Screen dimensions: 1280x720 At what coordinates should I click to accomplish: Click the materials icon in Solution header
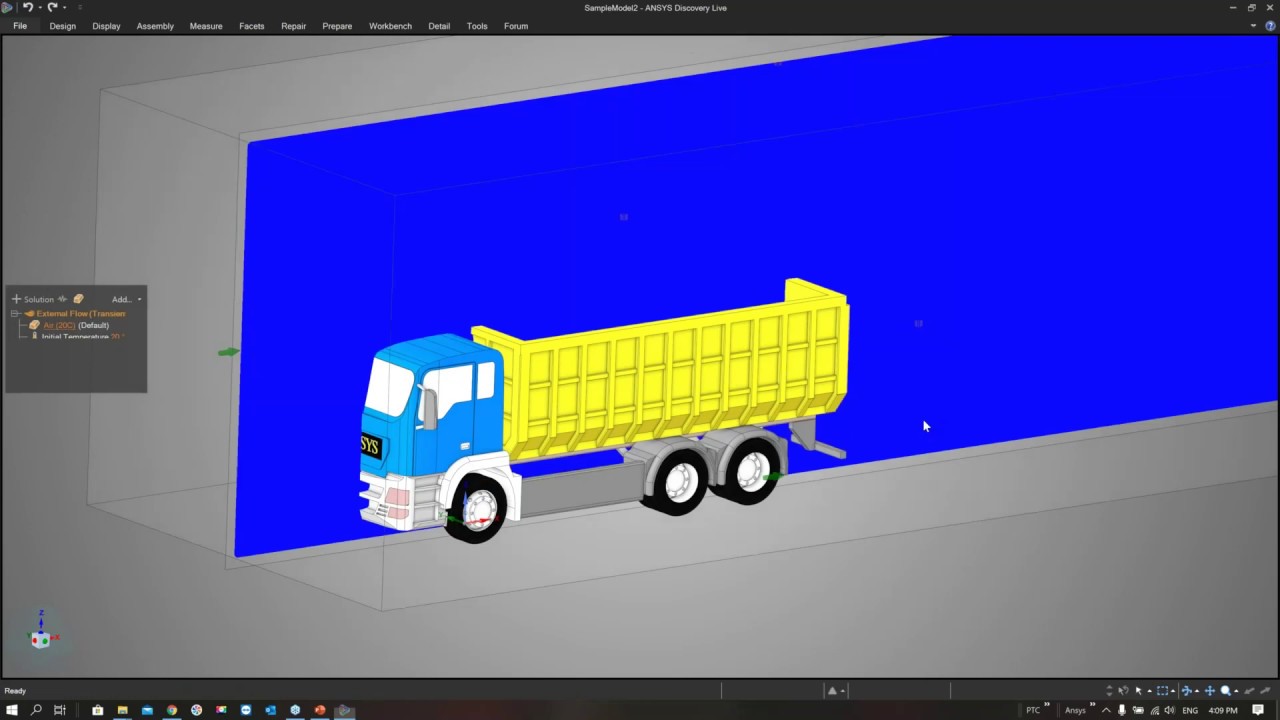(x=78, y=299)
